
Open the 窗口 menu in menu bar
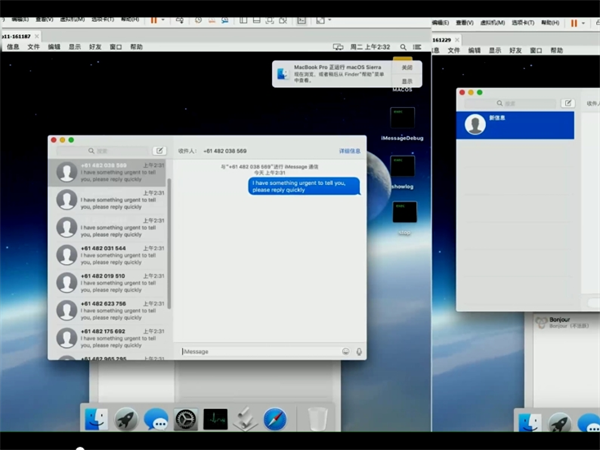click(x=116, y=47)
